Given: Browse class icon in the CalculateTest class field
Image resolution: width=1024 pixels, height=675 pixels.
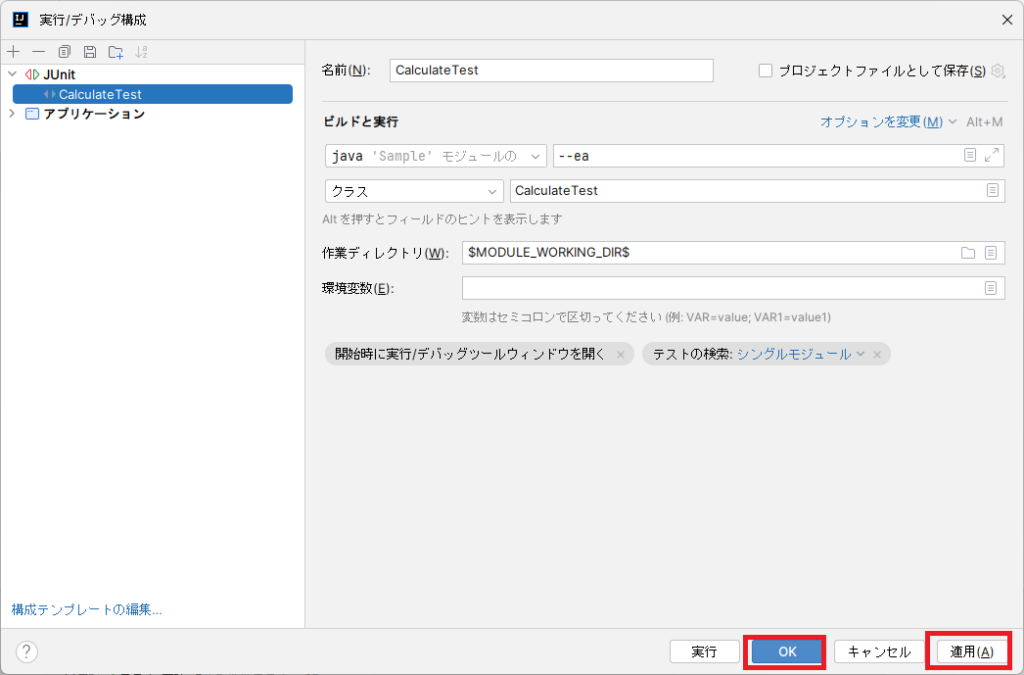Looking at the screenshot, I should pos(992,191).
